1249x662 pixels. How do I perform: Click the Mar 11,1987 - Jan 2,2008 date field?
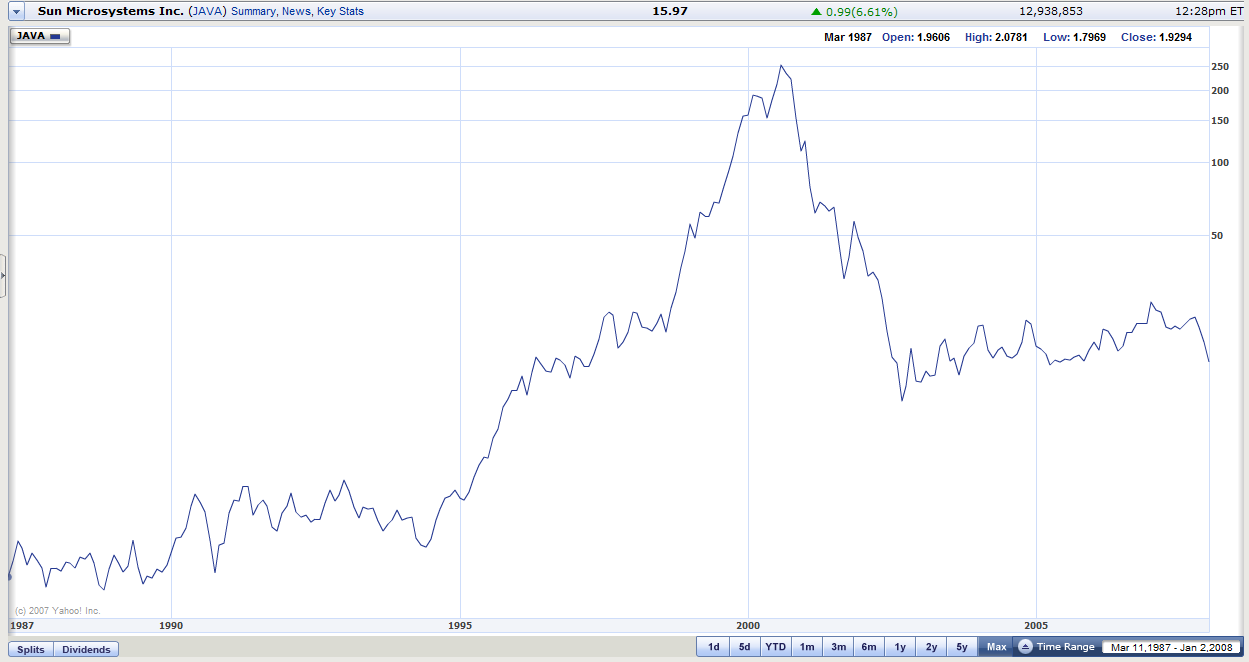click(1171, 647)
